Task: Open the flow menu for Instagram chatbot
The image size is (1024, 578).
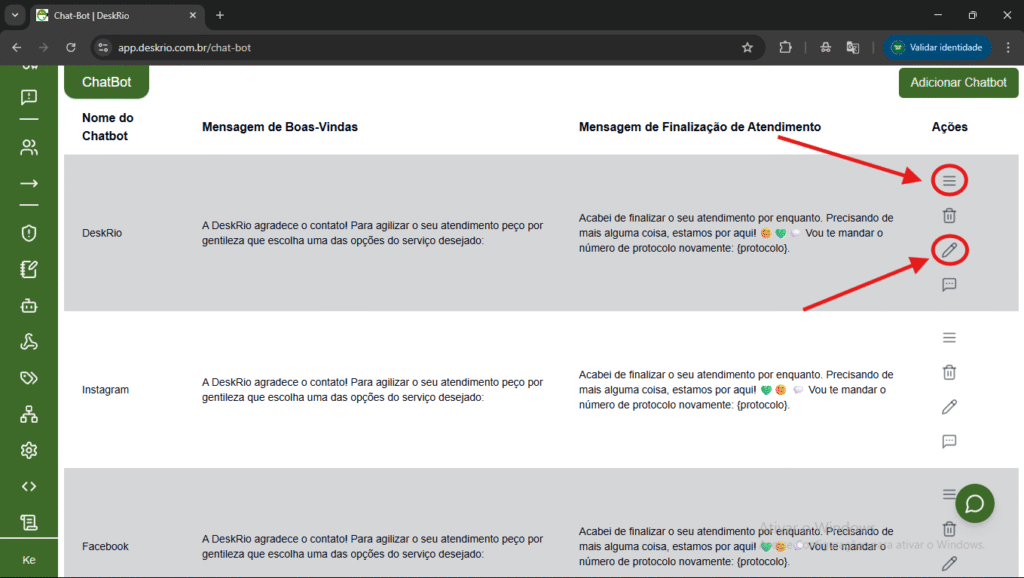Action: click(949, 338)
